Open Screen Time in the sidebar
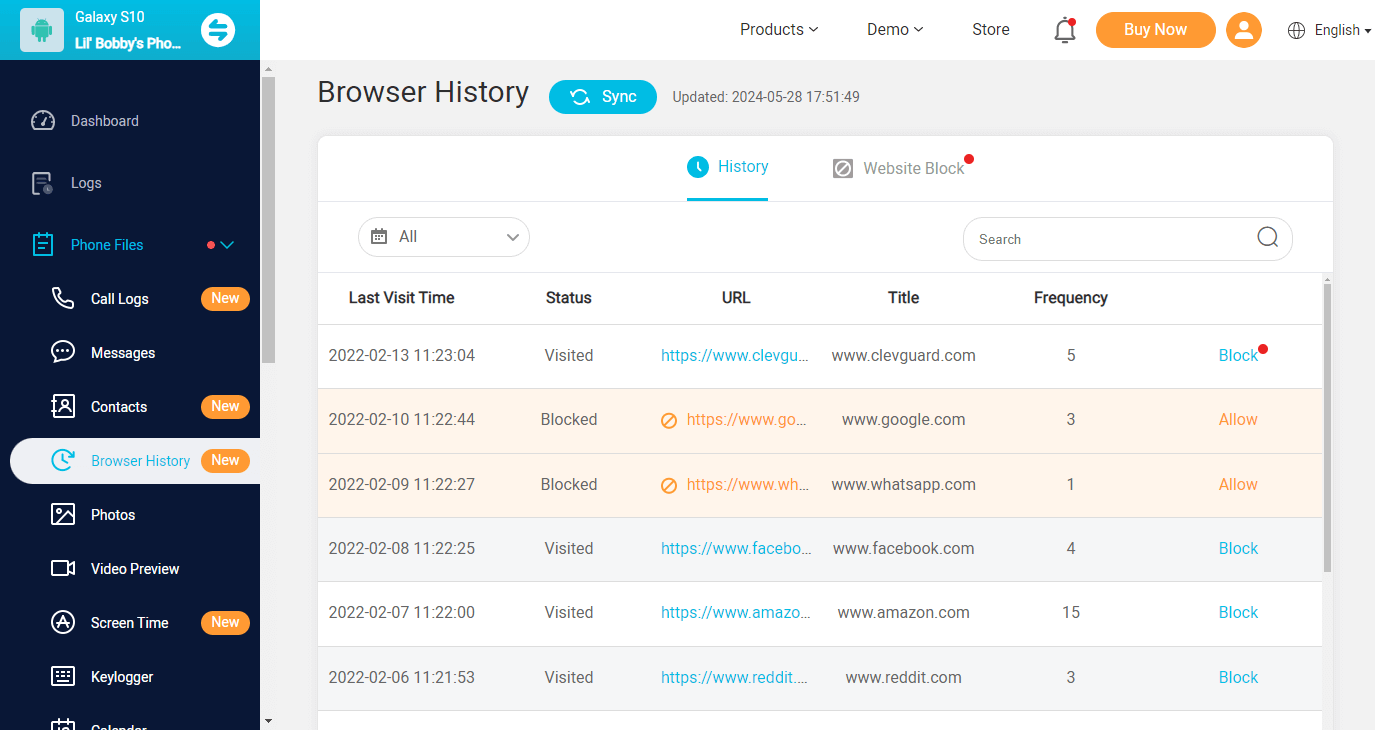 [130, 623]
